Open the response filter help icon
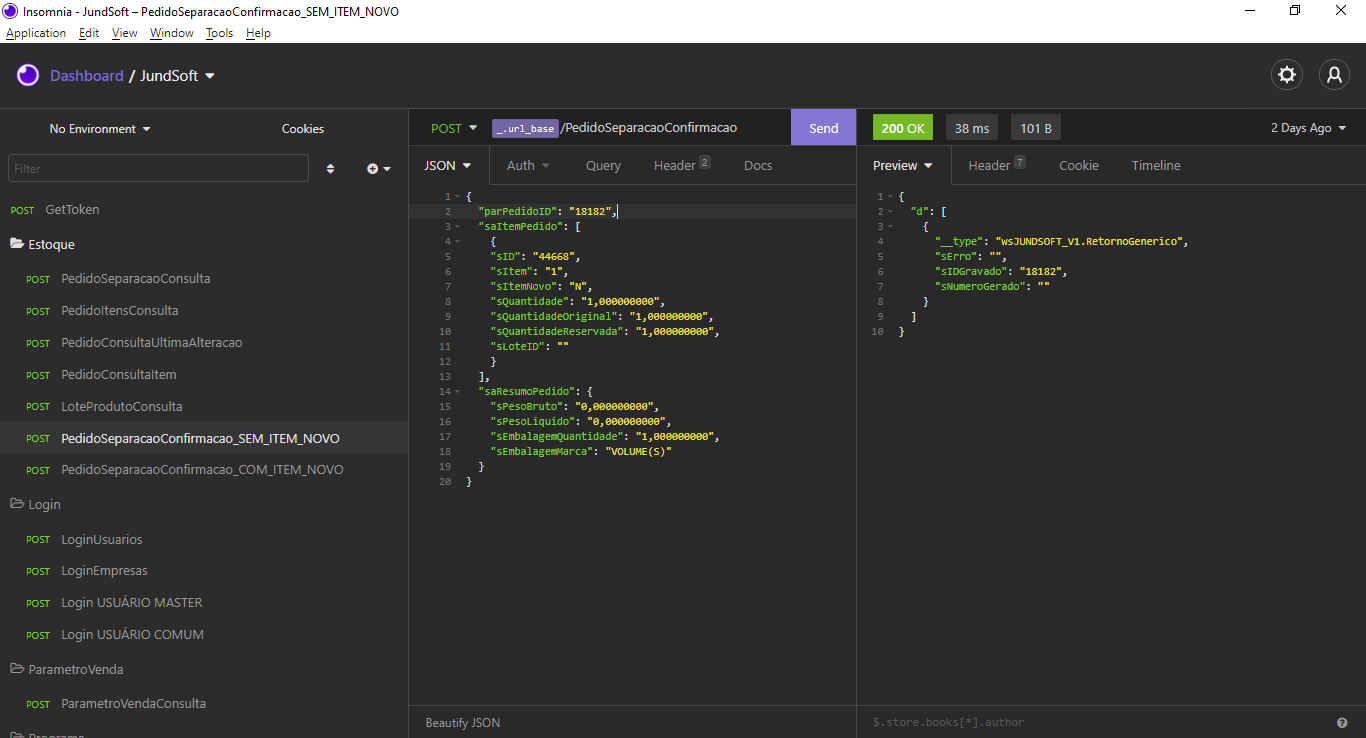Image resolution: width=1366 pixels, height=738 pixels. [x=1342, y=722]
